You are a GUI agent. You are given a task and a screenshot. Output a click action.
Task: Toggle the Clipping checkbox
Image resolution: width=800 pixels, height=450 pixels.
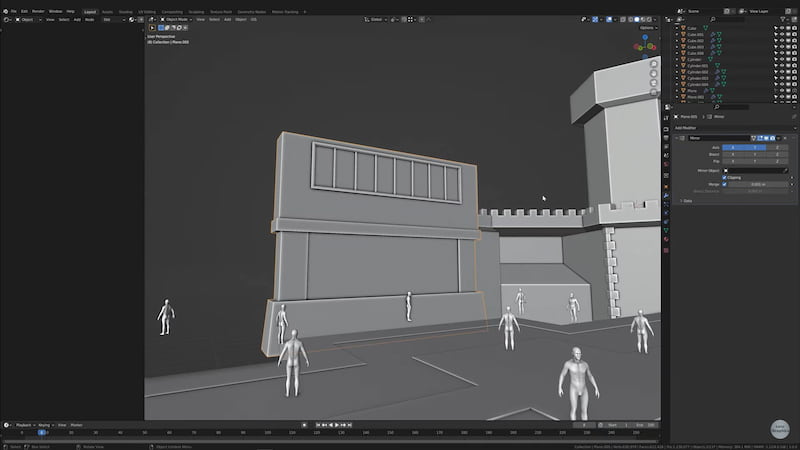click(724, 177)
